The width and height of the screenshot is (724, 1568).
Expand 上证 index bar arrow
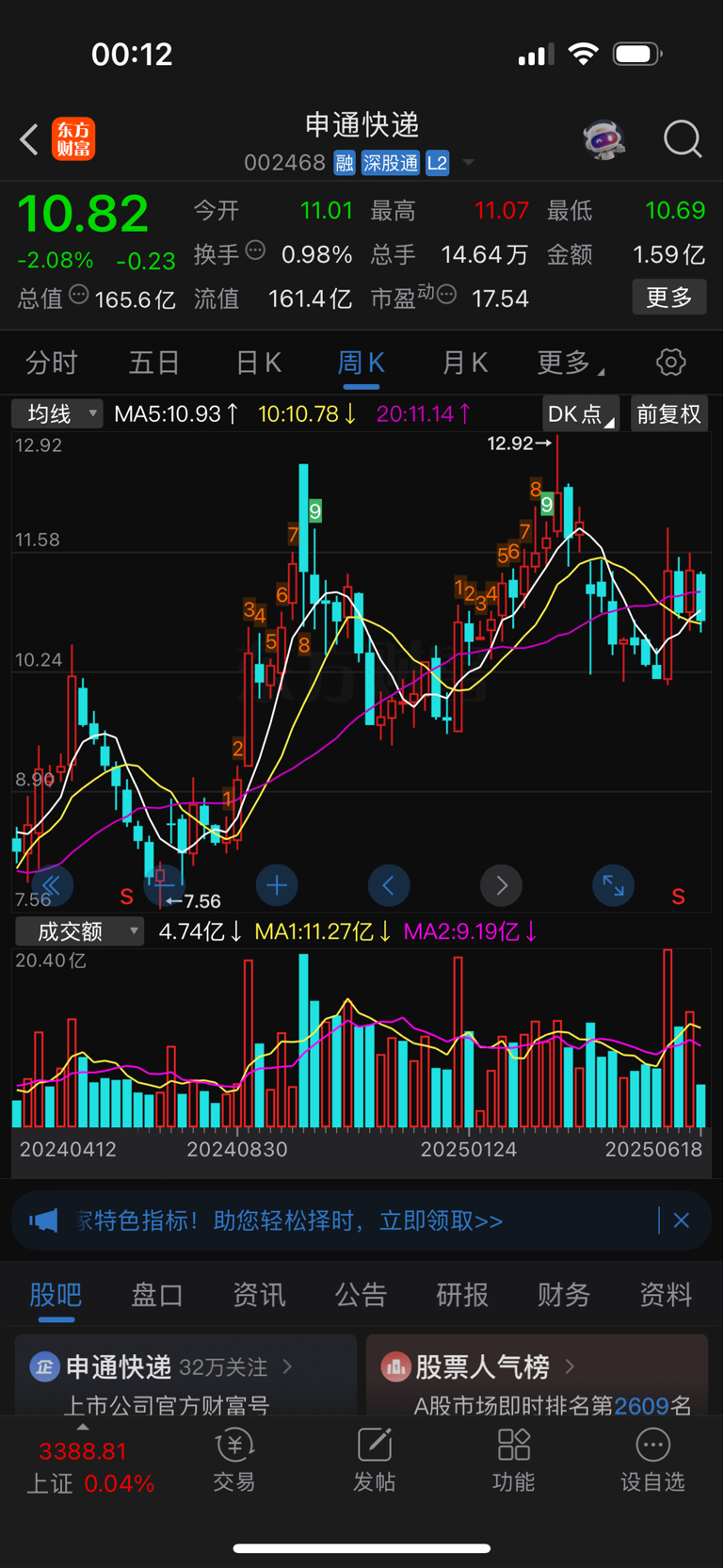[82, 1428]
